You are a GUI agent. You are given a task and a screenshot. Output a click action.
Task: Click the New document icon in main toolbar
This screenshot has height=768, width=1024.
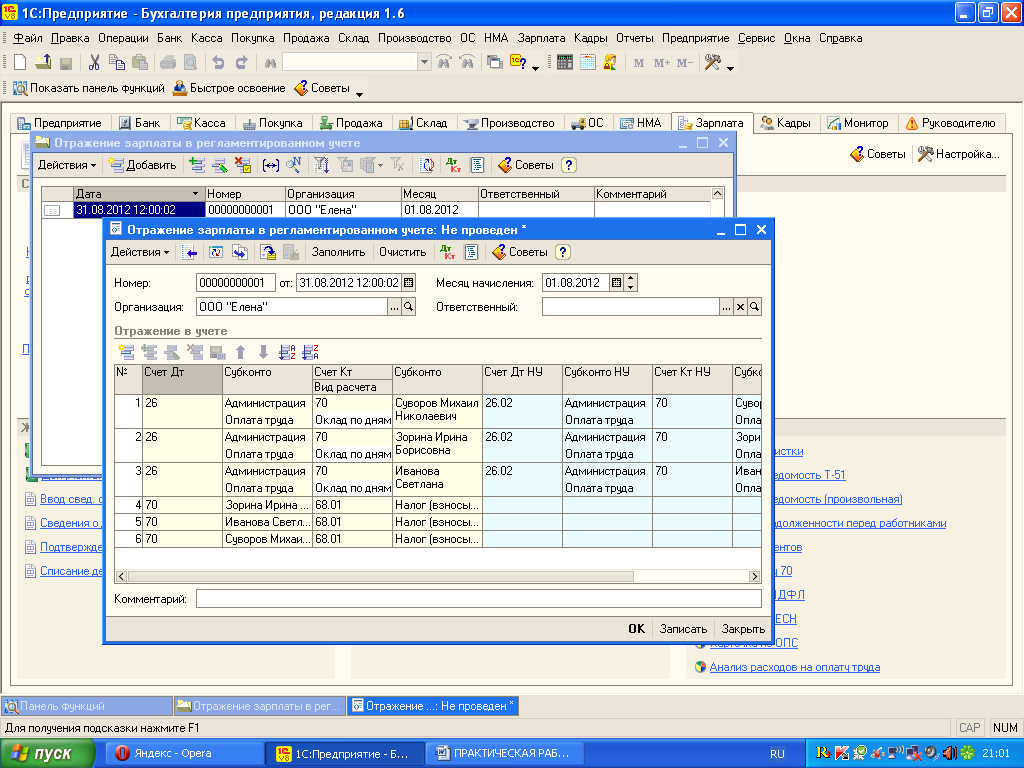tap(20, 63)
